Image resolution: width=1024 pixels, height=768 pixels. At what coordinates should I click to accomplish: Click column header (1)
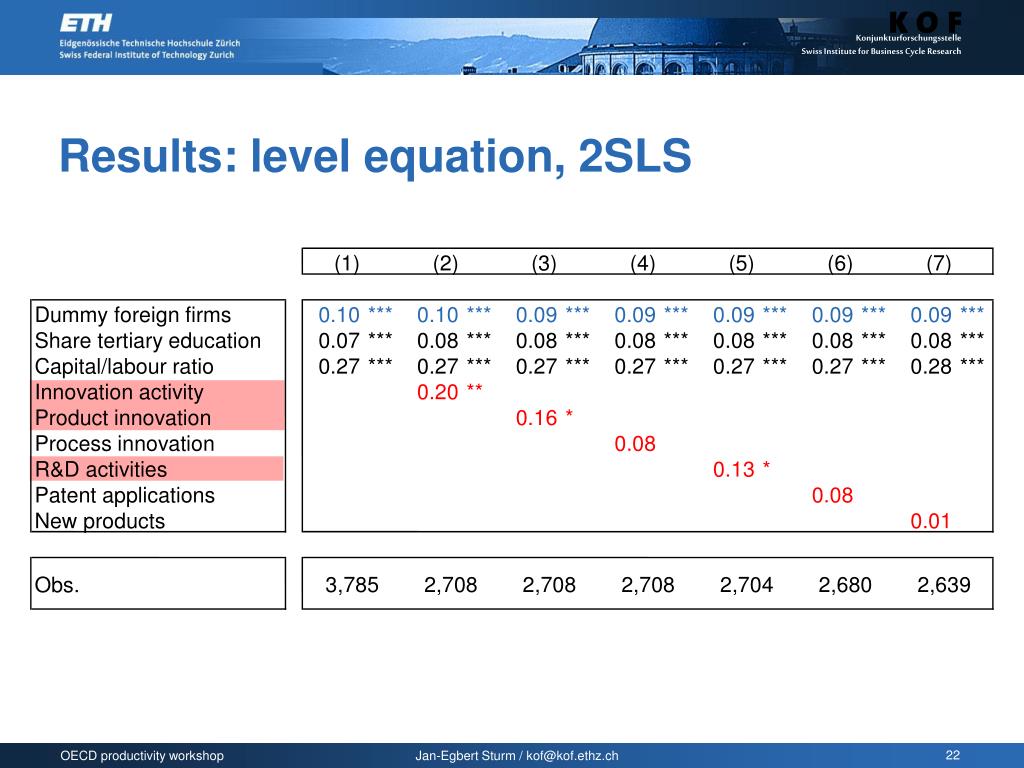[x=347, y=263]
